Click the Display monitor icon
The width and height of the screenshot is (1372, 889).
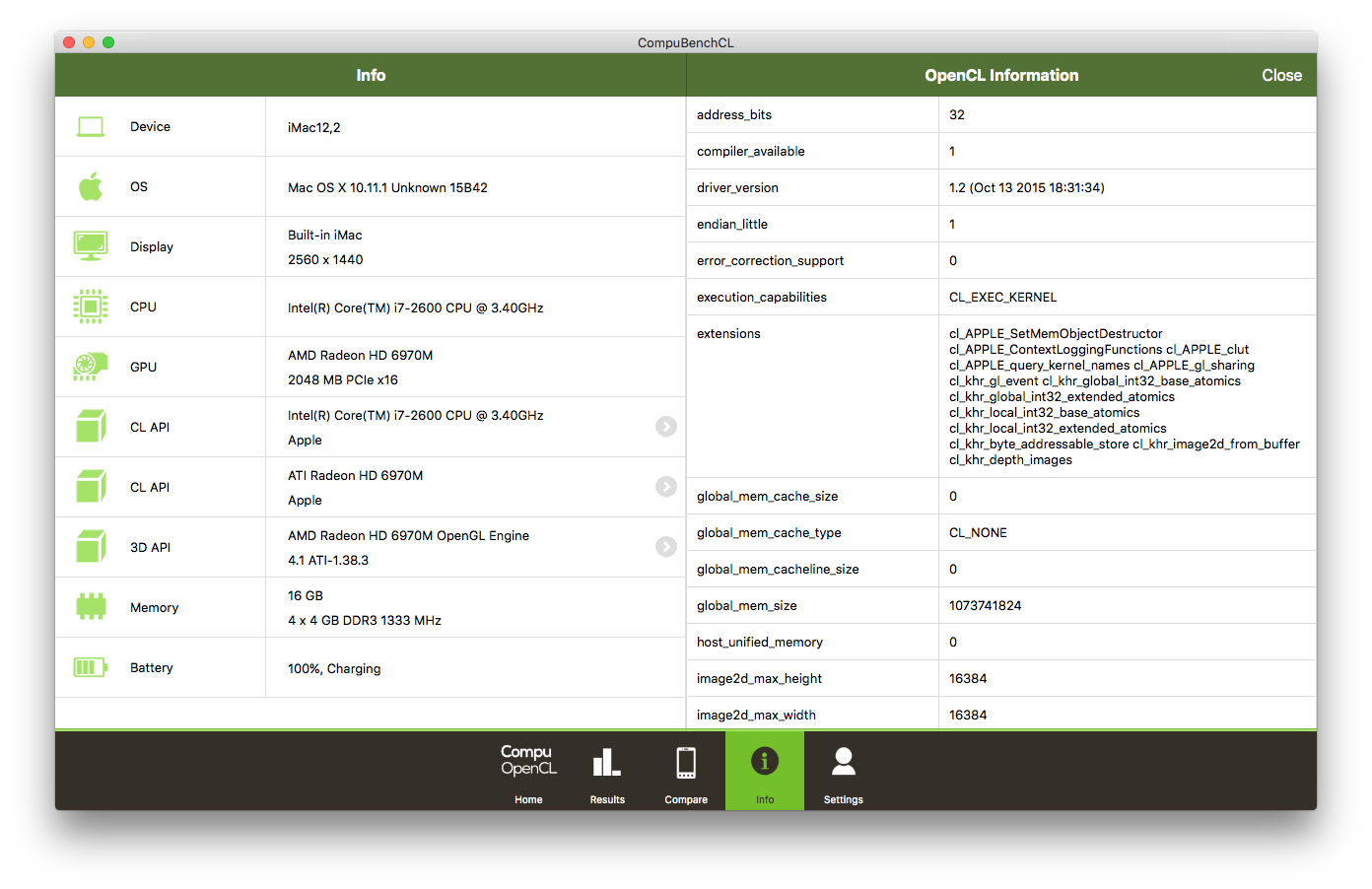[91, 246]
